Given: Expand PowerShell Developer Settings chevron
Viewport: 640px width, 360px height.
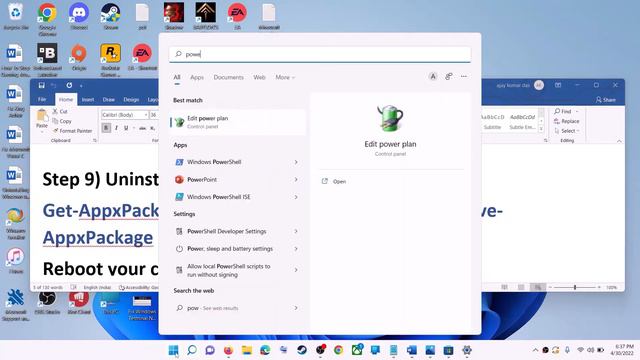Looking at the screenshot, I should [296, 231].
